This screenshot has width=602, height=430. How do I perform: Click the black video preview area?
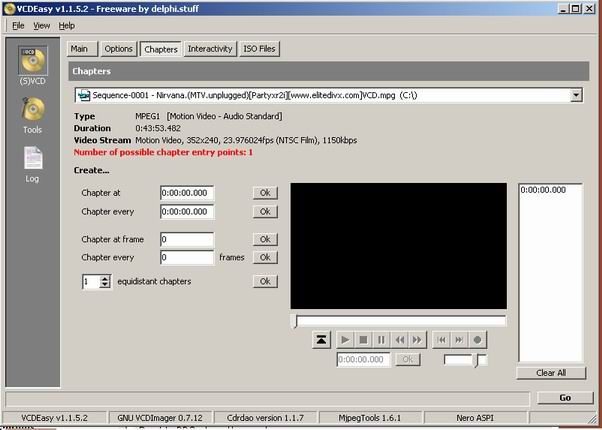coord(399,246)
